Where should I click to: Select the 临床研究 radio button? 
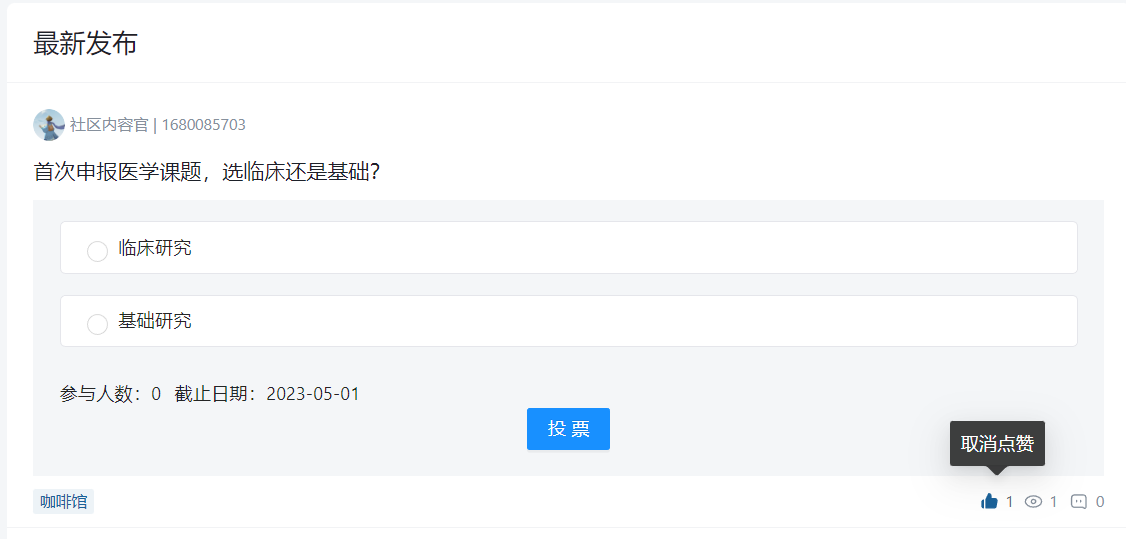(x=97, y=250)
